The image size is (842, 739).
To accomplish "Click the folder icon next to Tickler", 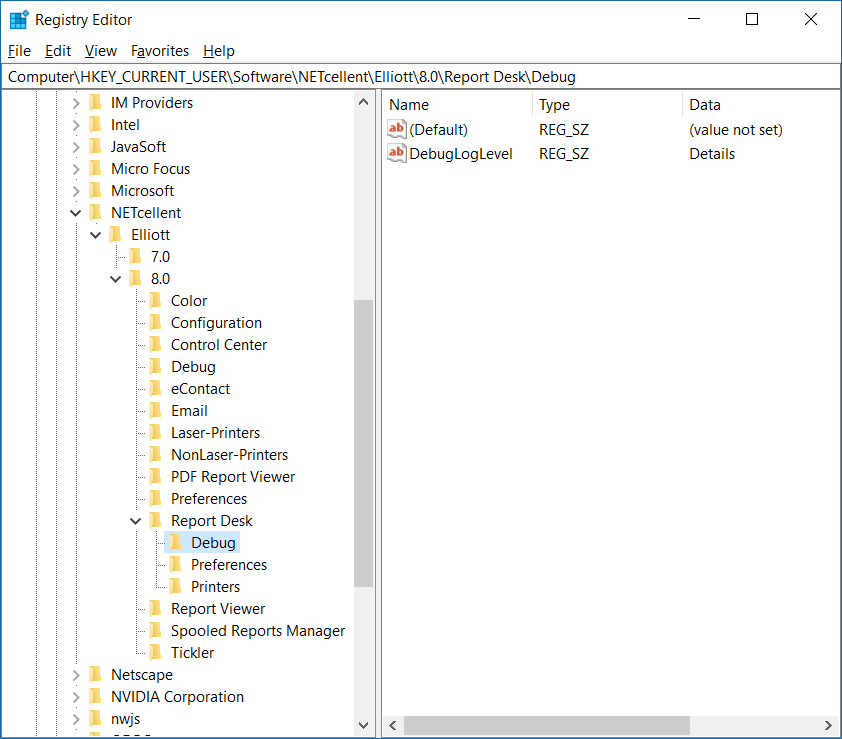I will coord(156,653).
